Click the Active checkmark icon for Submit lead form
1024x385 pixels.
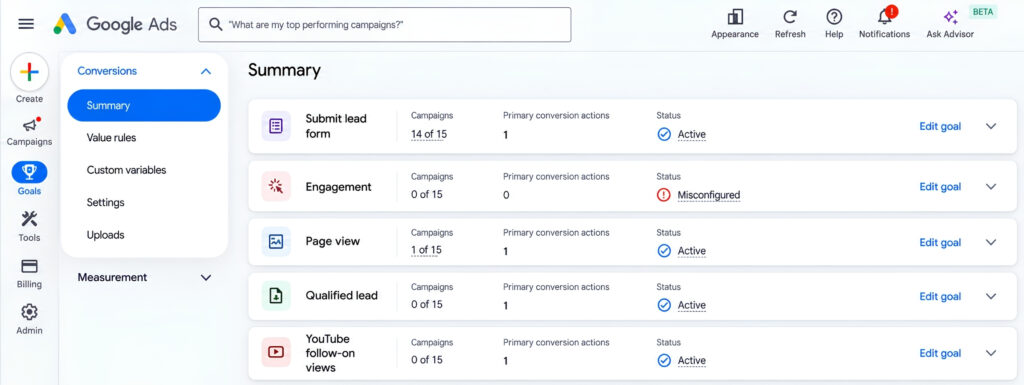[664, 134]
